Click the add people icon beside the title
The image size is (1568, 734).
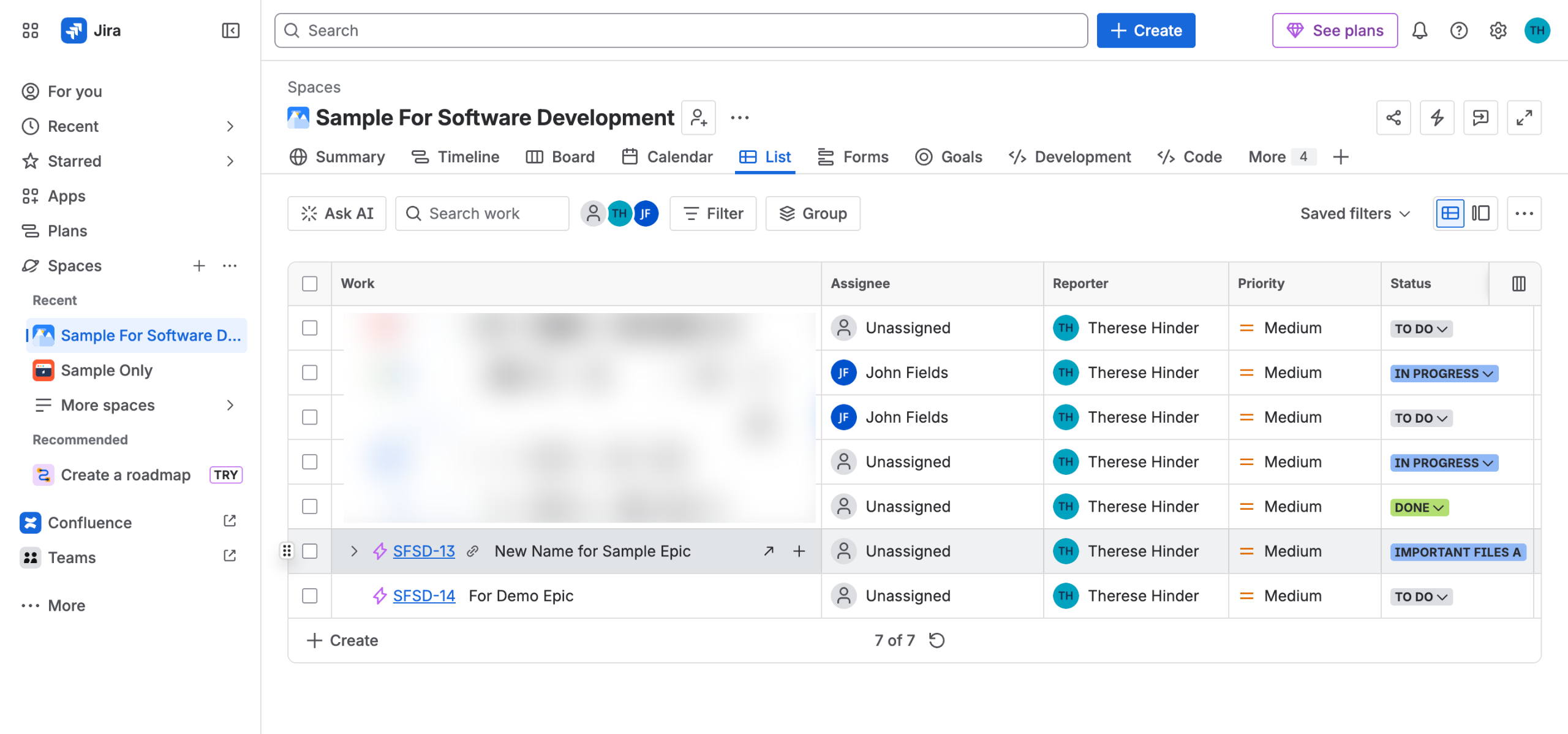tap(699, 118)
